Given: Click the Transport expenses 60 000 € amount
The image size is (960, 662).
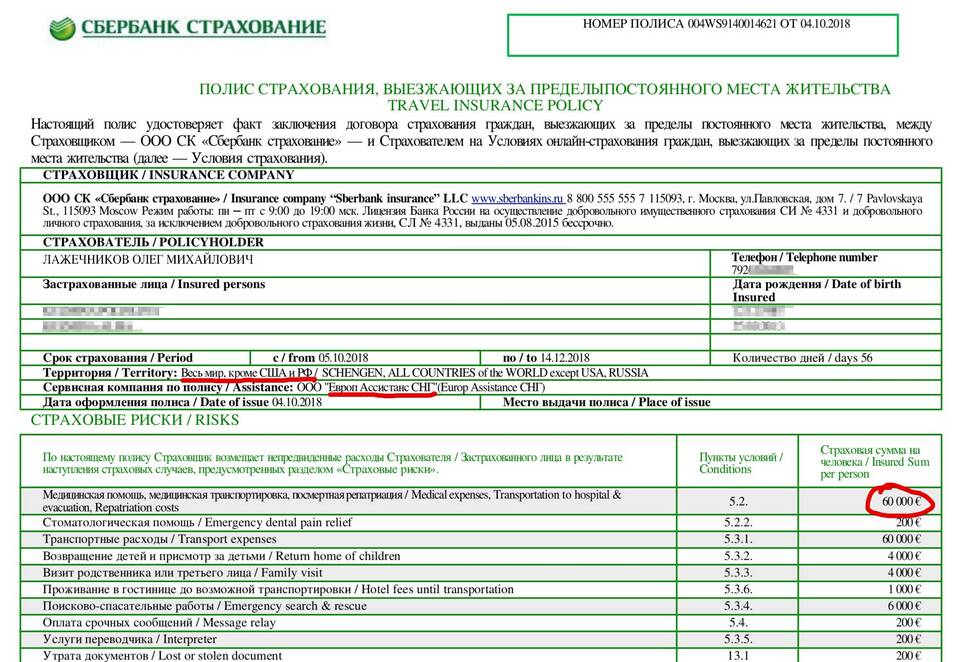Looking at the screenshot, I should point(900,539).
